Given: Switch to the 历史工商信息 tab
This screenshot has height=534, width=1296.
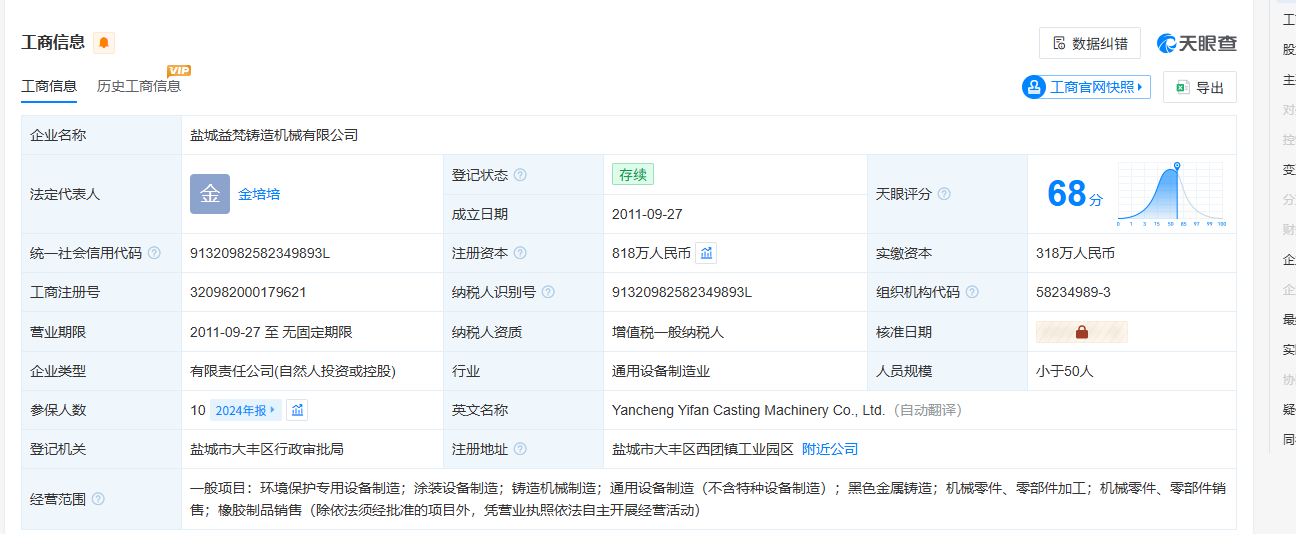Looking at the screenshot, I should click(139, 86).
